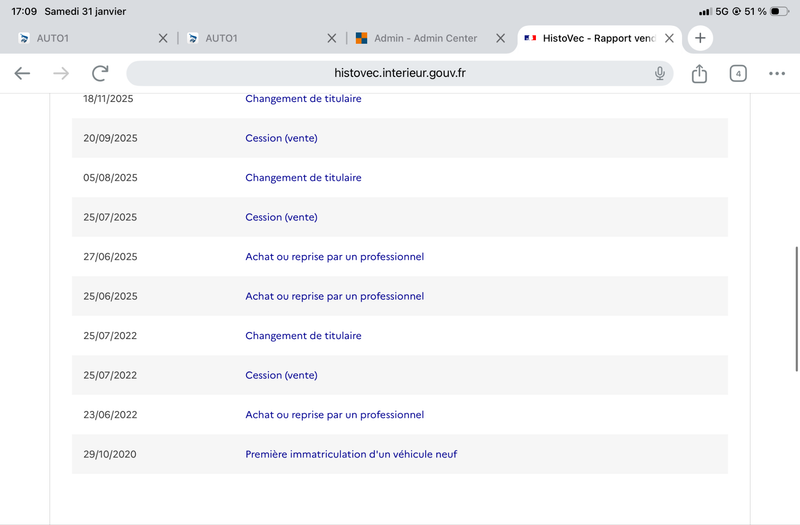The image size is (800, 525).
Task: Open 'Cession (vente)' dated 20/09/2025
Action: click(281, 138)
